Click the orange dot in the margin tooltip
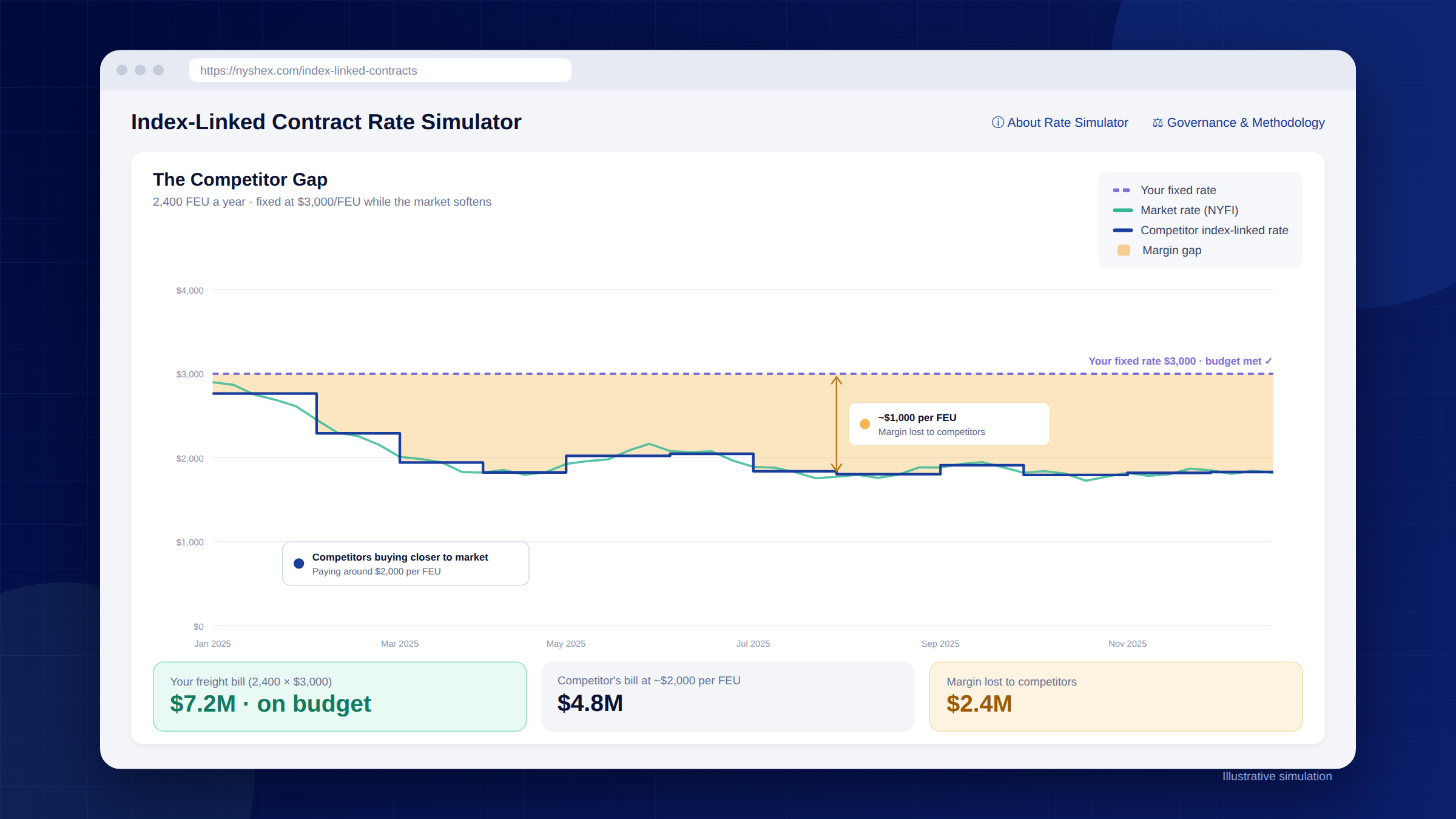Viewport: 1456px width, 819px height. point(864,424)
